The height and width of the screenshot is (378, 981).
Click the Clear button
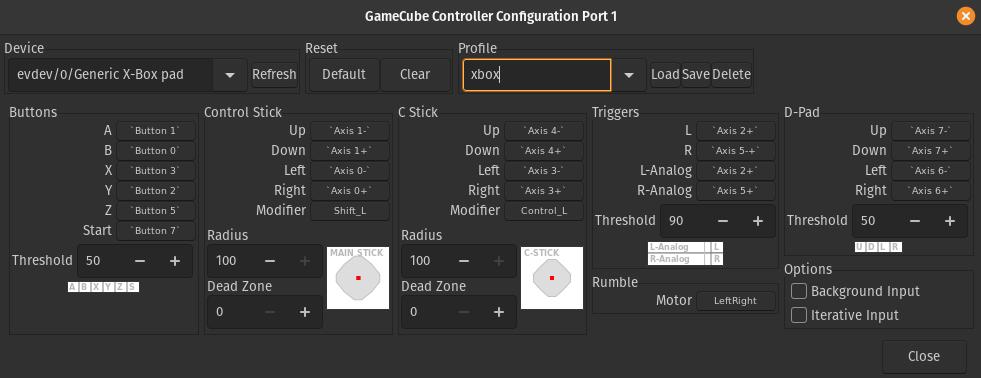(415, 74)
